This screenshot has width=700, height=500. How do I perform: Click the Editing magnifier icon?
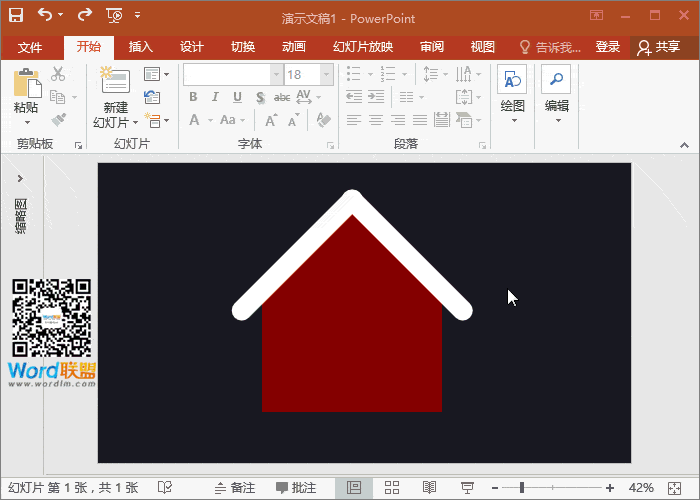pos(556,81)
